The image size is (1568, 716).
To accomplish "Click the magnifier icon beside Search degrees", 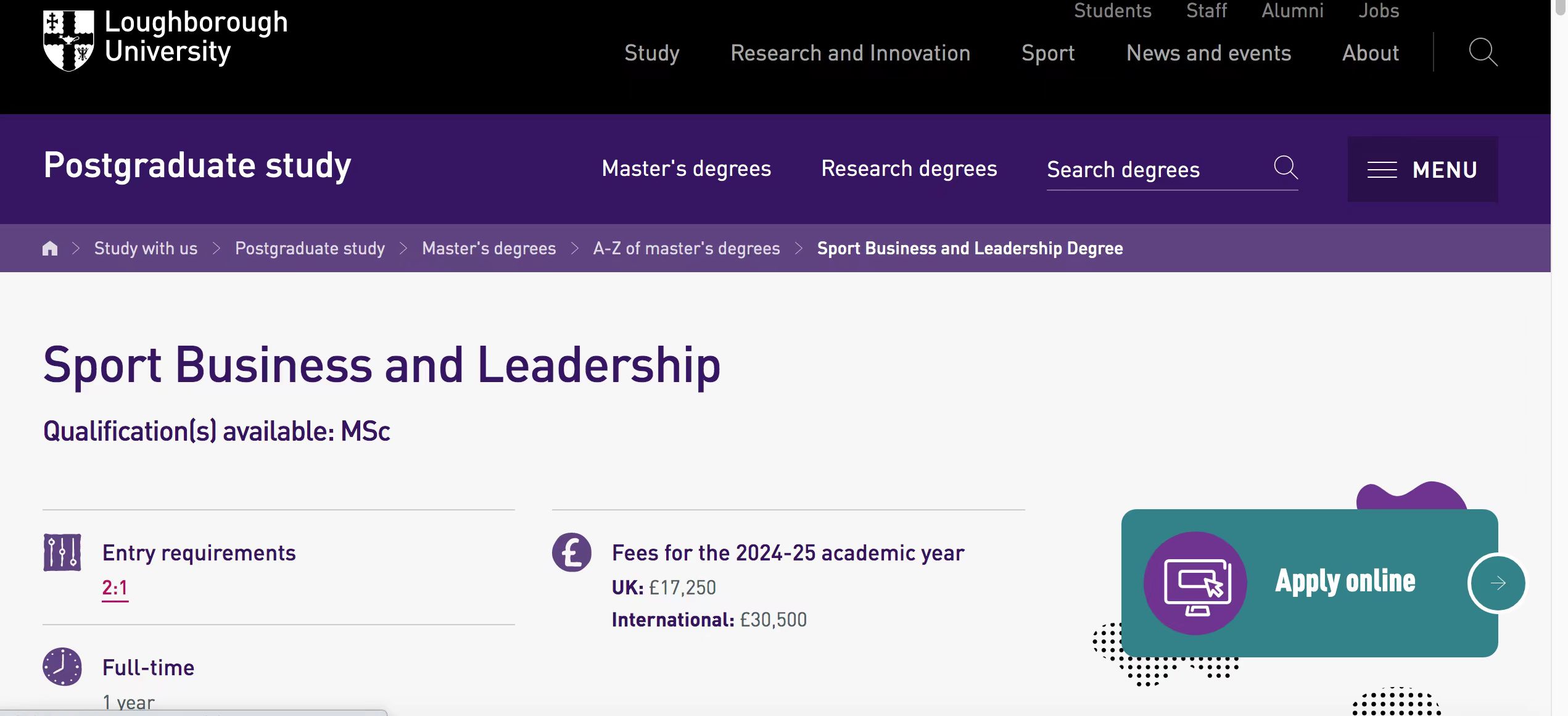I will [1285, 167].
